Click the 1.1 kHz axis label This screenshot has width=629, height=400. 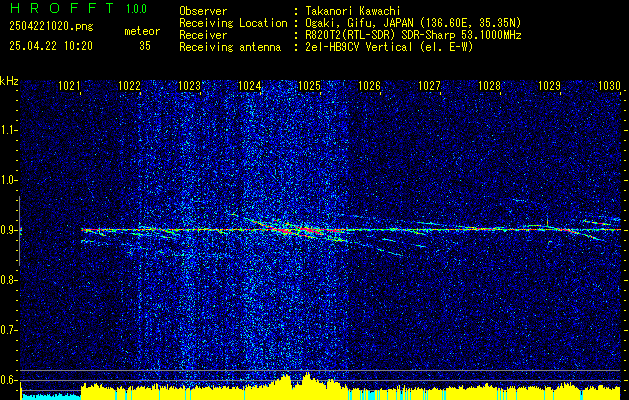[x=7, y=130]
